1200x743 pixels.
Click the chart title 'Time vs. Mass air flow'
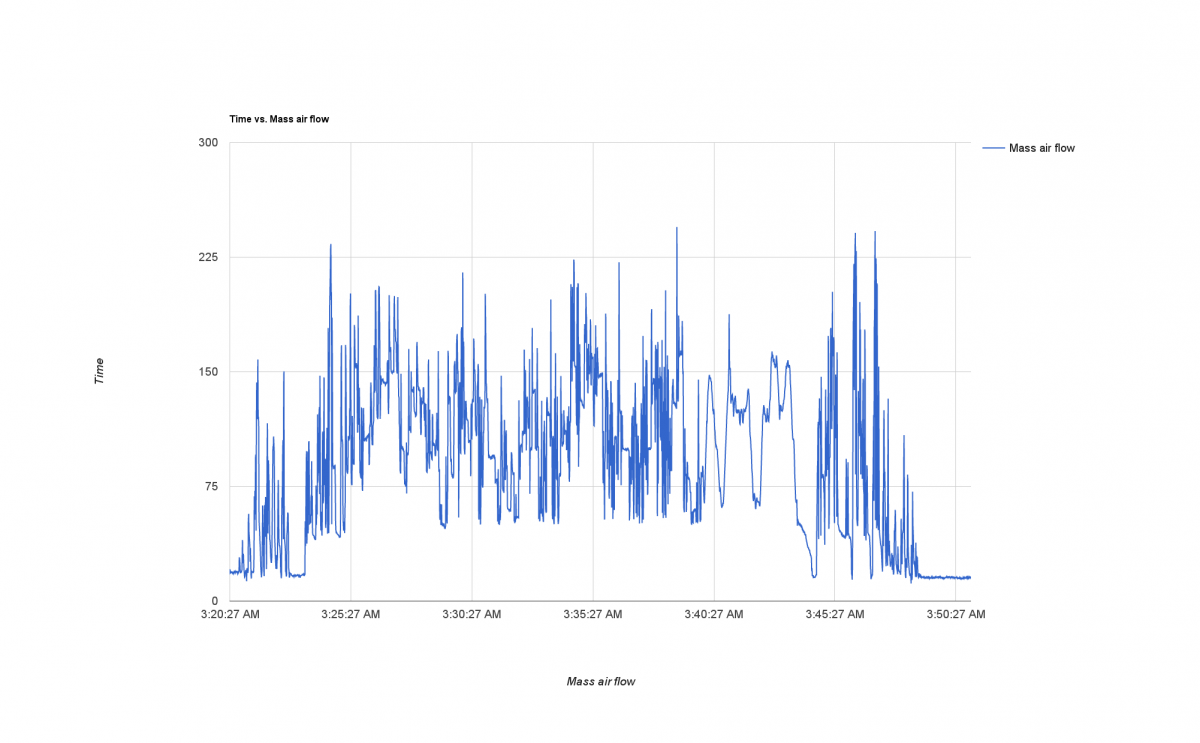pyautogui.click(x=279, y=119)
